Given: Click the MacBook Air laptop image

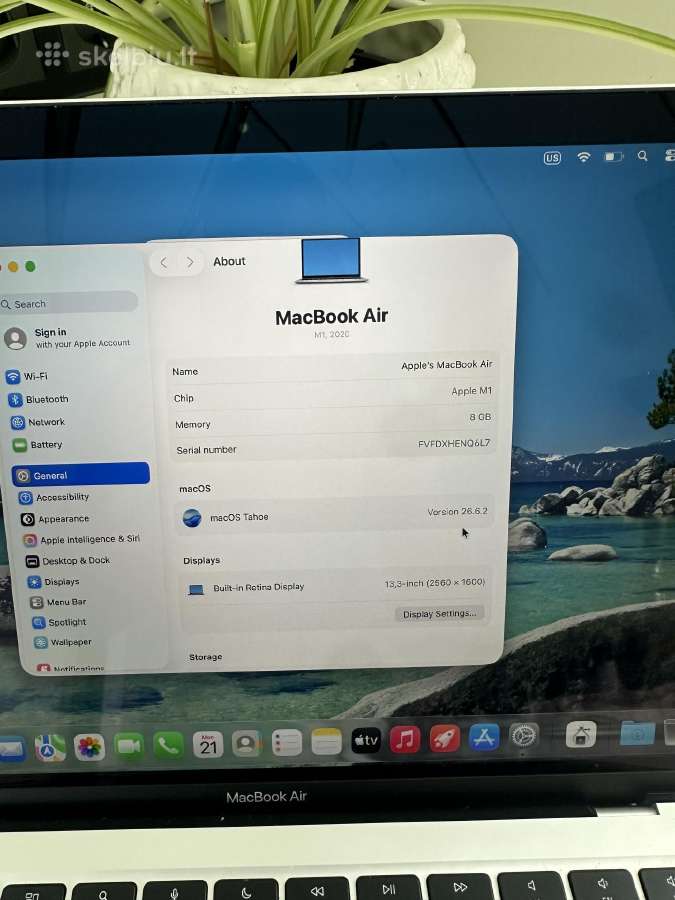Looking at the screenshot, I should (331, 260).
